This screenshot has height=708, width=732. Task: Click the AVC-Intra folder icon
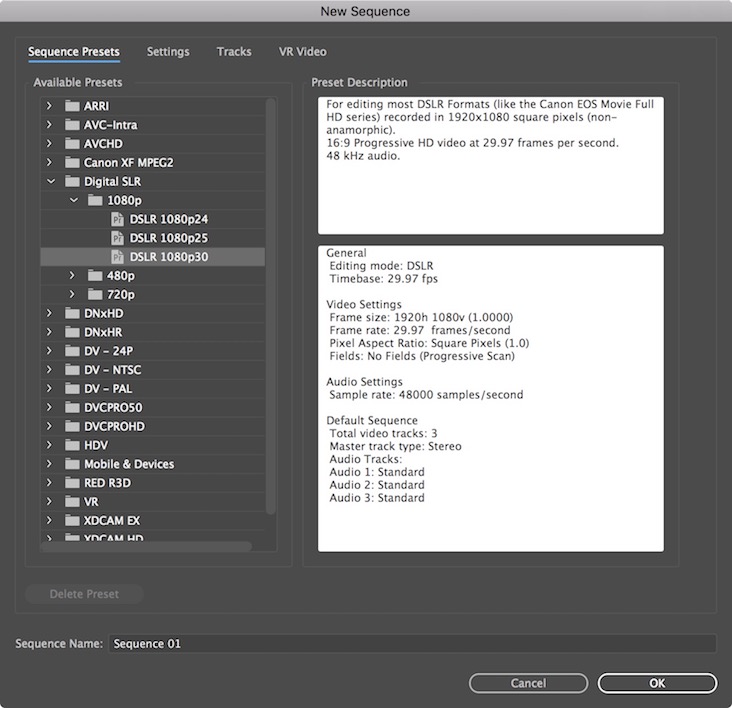pos(72,125)
